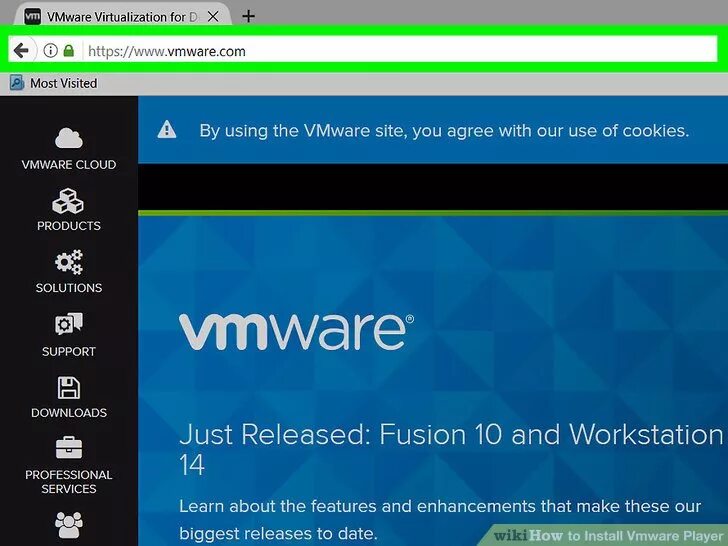Viewport: 728px width, 546px height.
Task: Go back using the browser back arrow
Action: point(21,50)
